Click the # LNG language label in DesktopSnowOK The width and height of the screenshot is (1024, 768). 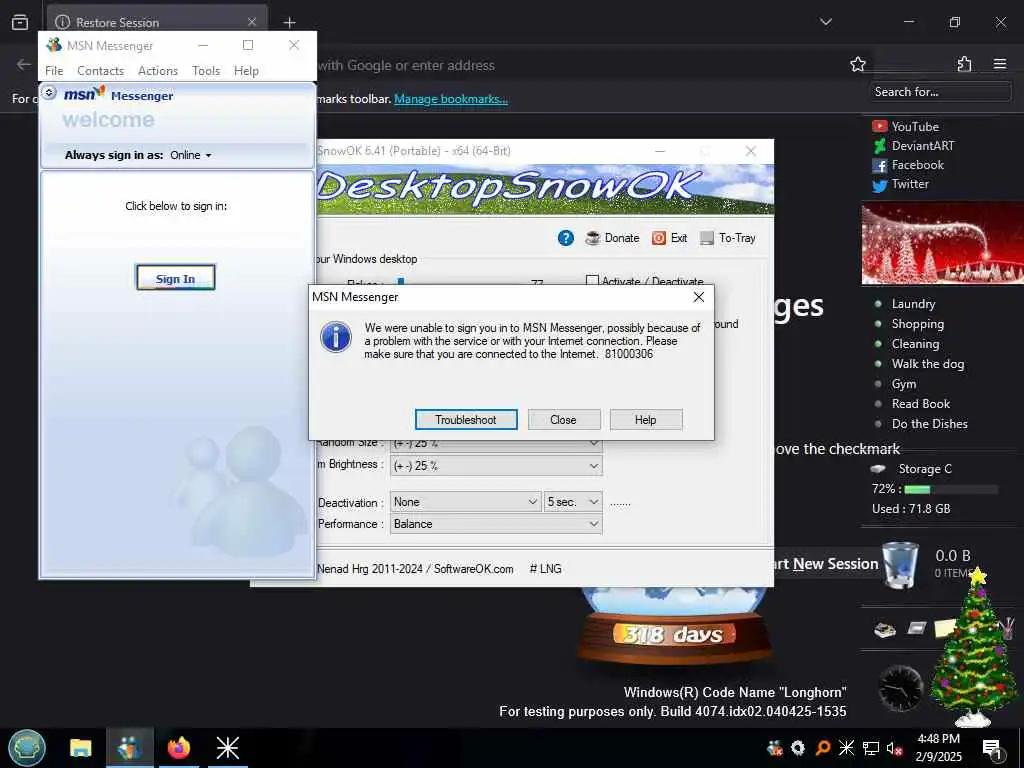point(545,569)
